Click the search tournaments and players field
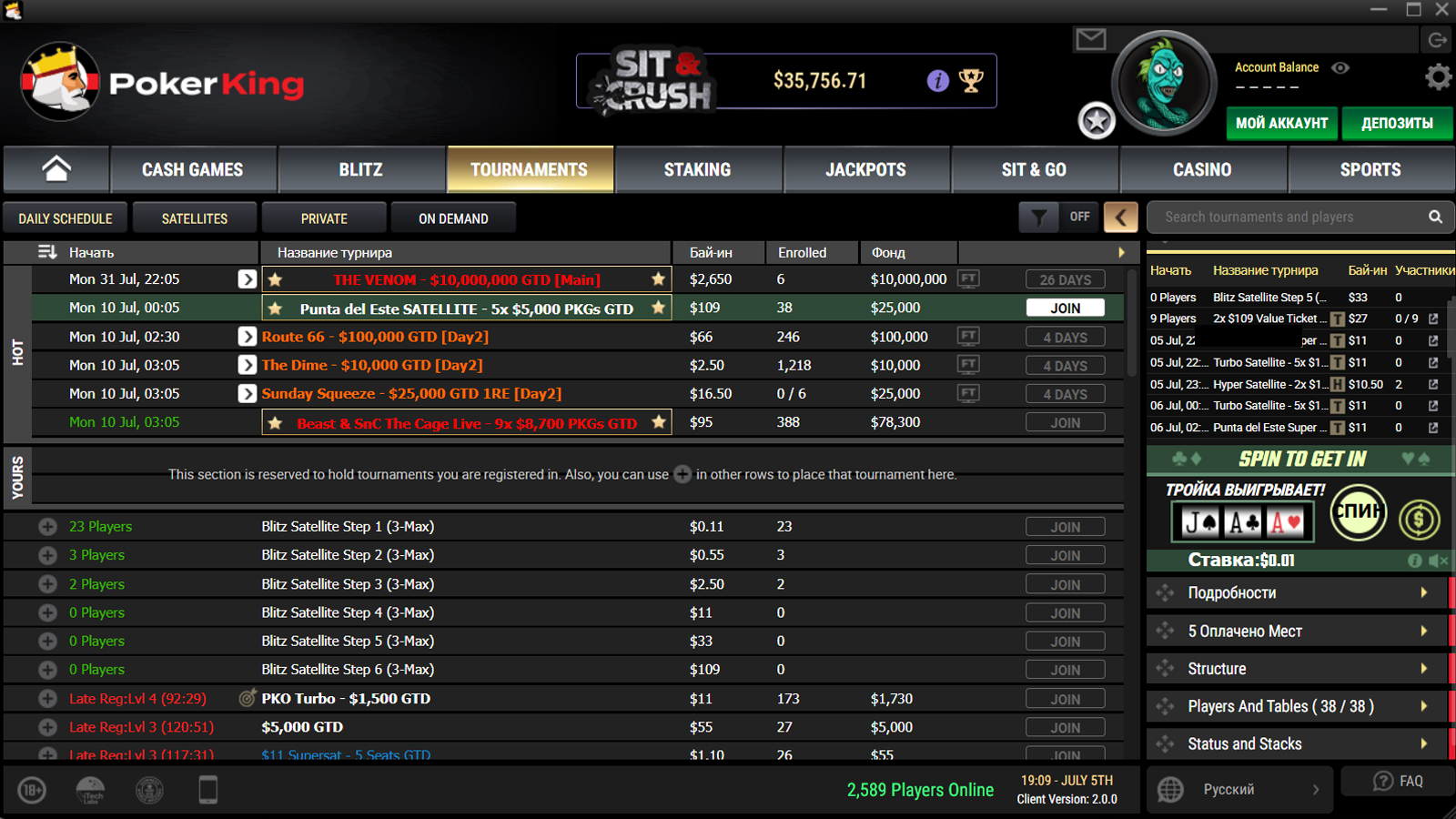Image resolution: width=1456 pixels, height=819 pixels. coord(1288,217)
